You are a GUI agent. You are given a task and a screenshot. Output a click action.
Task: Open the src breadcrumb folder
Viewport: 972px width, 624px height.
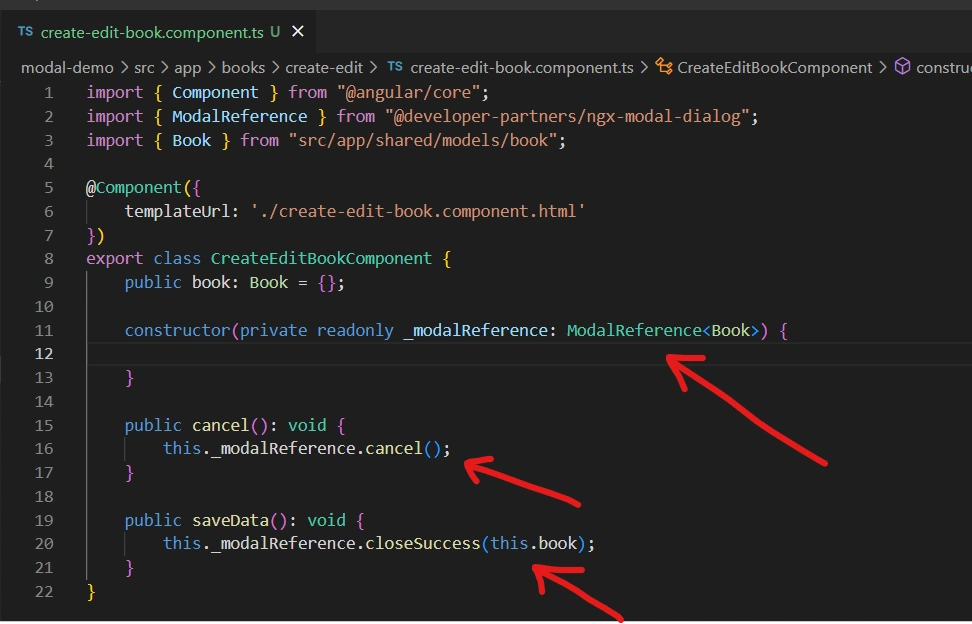click(x=145, y=67)
